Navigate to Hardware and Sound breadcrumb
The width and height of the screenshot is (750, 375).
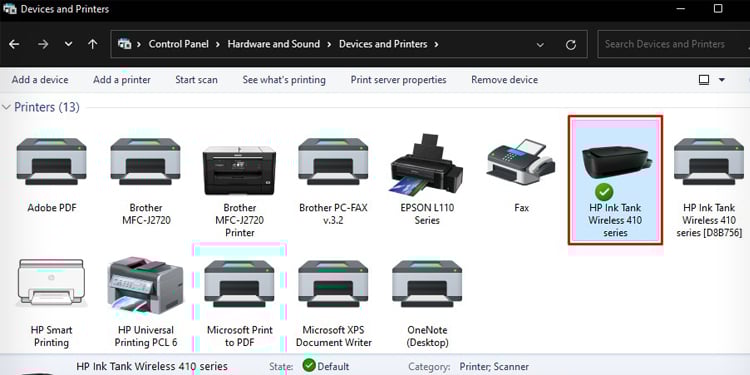click(x=274, y=44)
